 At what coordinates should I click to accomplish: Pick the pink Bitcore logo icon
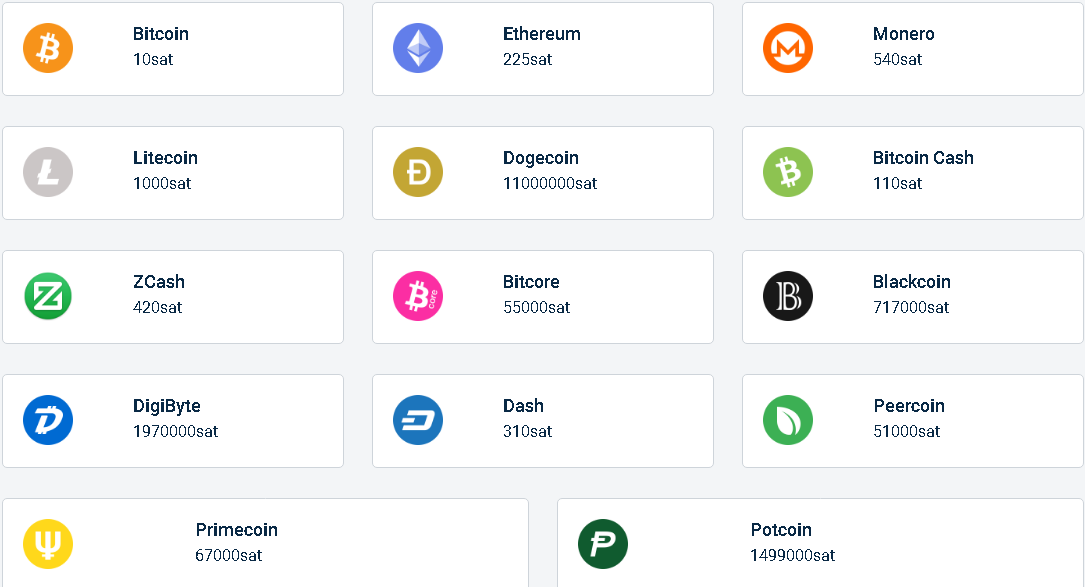click(x=418, y=296)
